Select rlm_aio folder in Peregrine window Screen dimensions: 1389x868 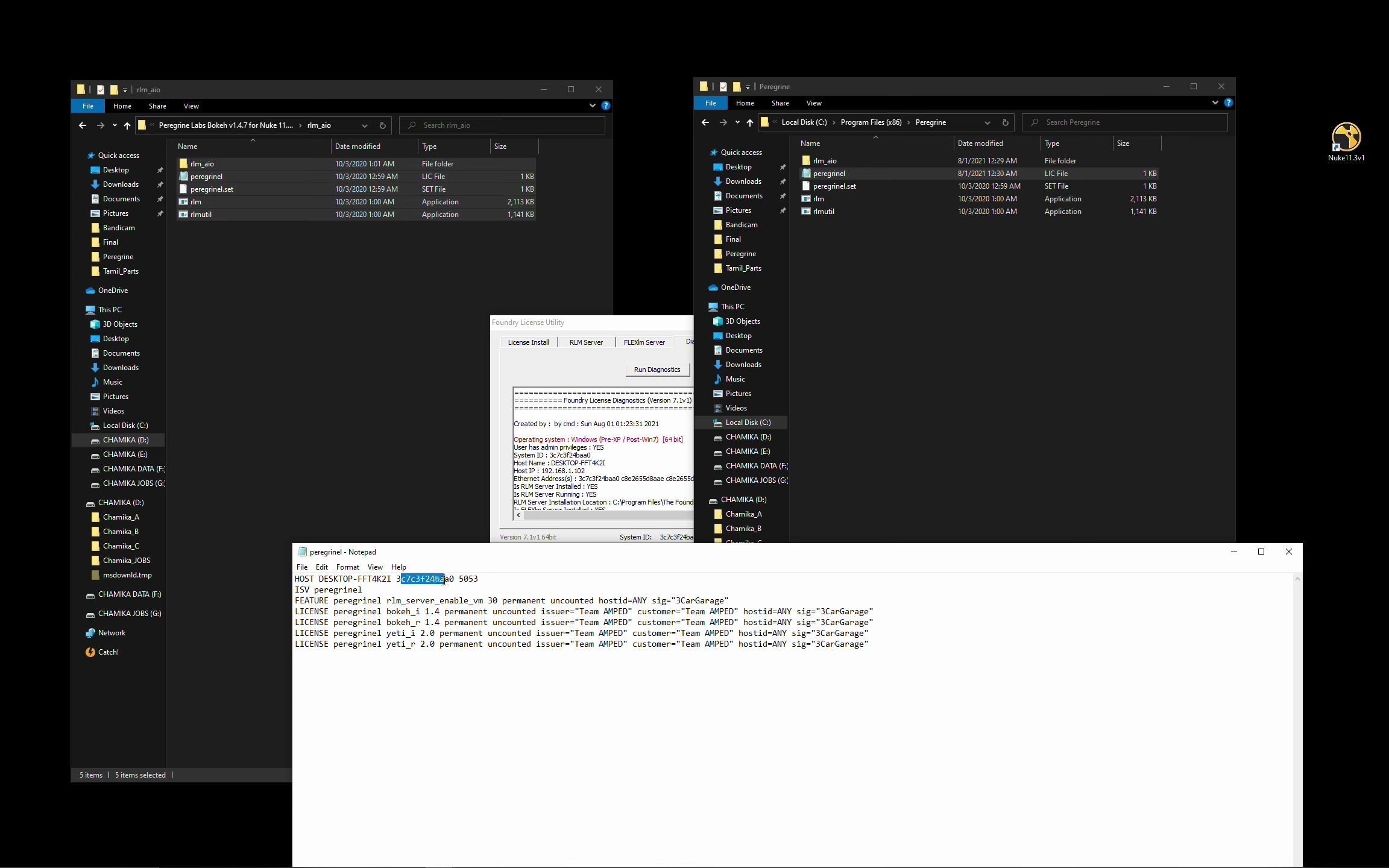click(x=979, y=161)
